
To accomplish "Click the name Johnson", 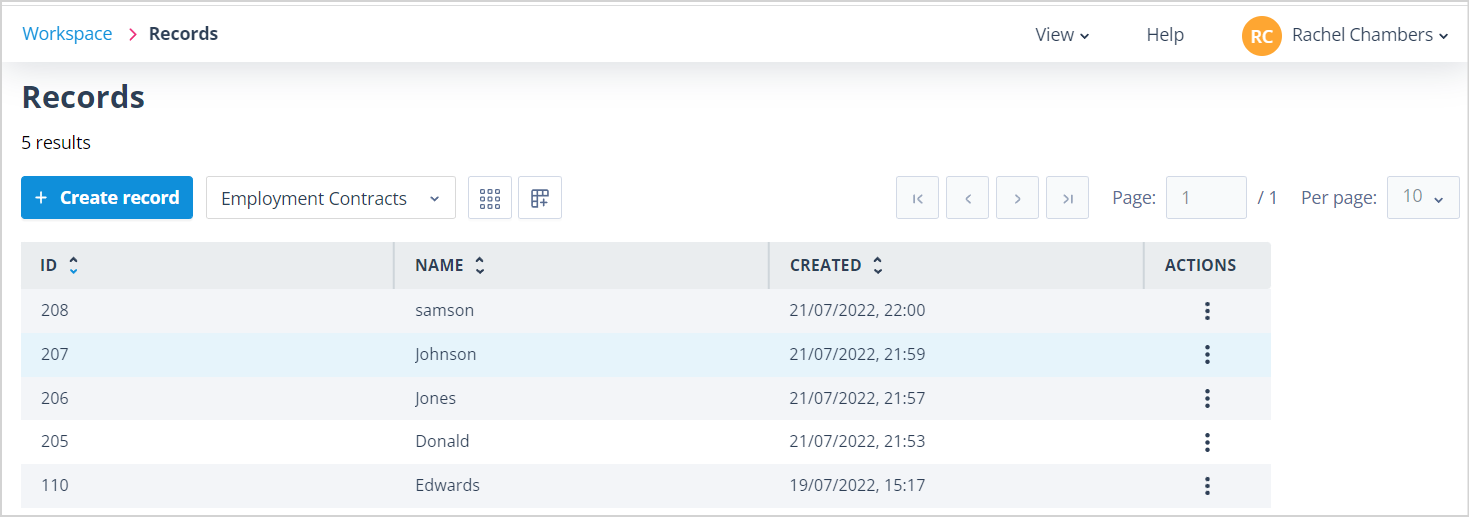I will [x=446, y=354].
